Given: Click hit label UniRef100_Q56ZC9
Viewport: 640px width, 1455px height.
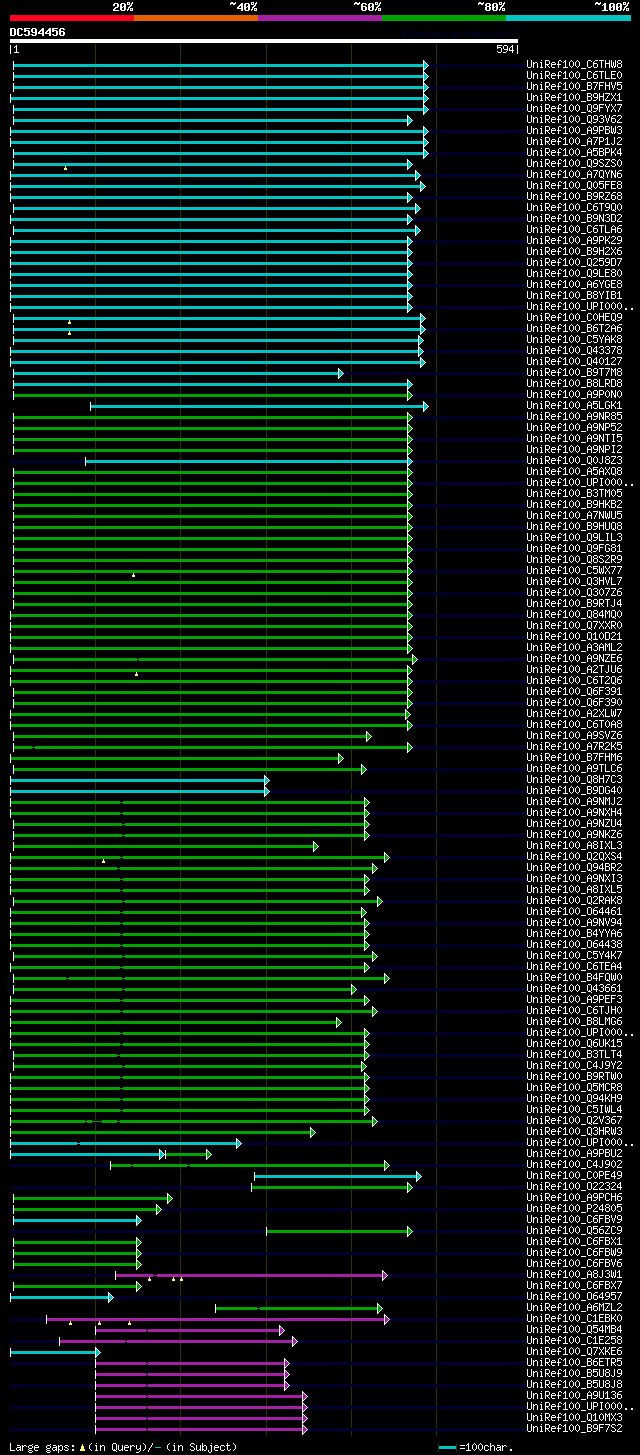Looking at the screenshot, I should coord(574,1230).
